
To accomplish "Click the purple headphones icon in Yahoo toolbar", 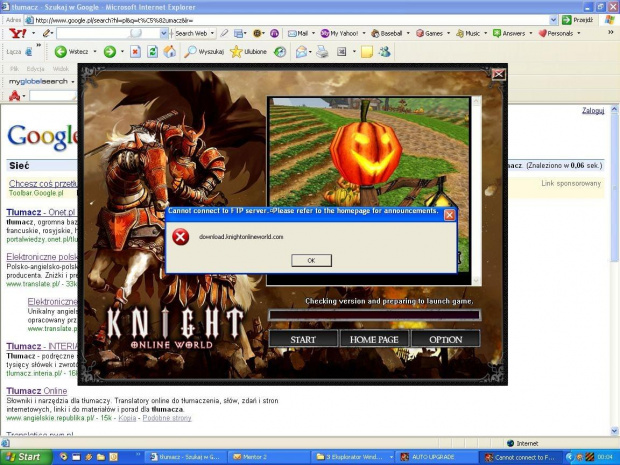I will [274, 34].
